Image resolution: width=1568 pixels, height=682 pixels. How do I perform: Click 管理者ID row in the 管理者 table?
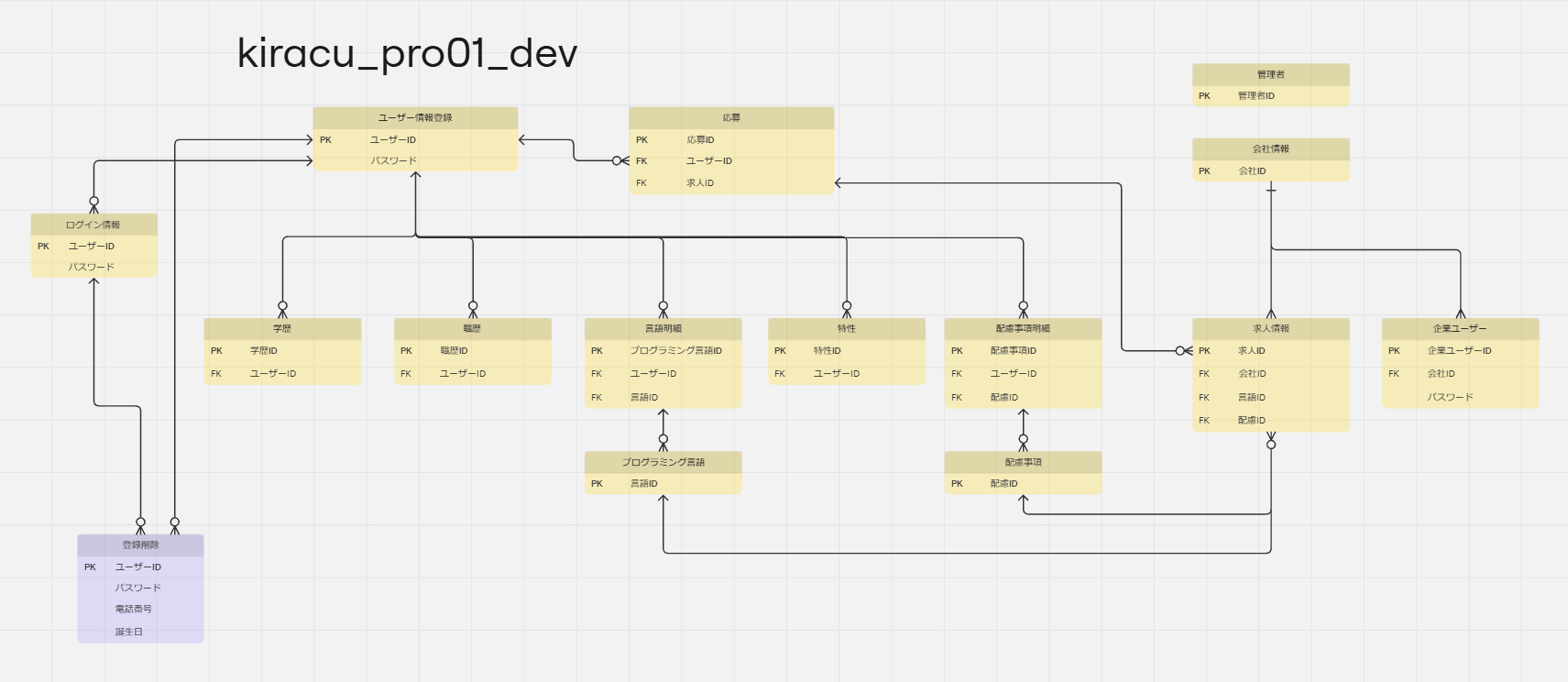tap(1255, 95)
